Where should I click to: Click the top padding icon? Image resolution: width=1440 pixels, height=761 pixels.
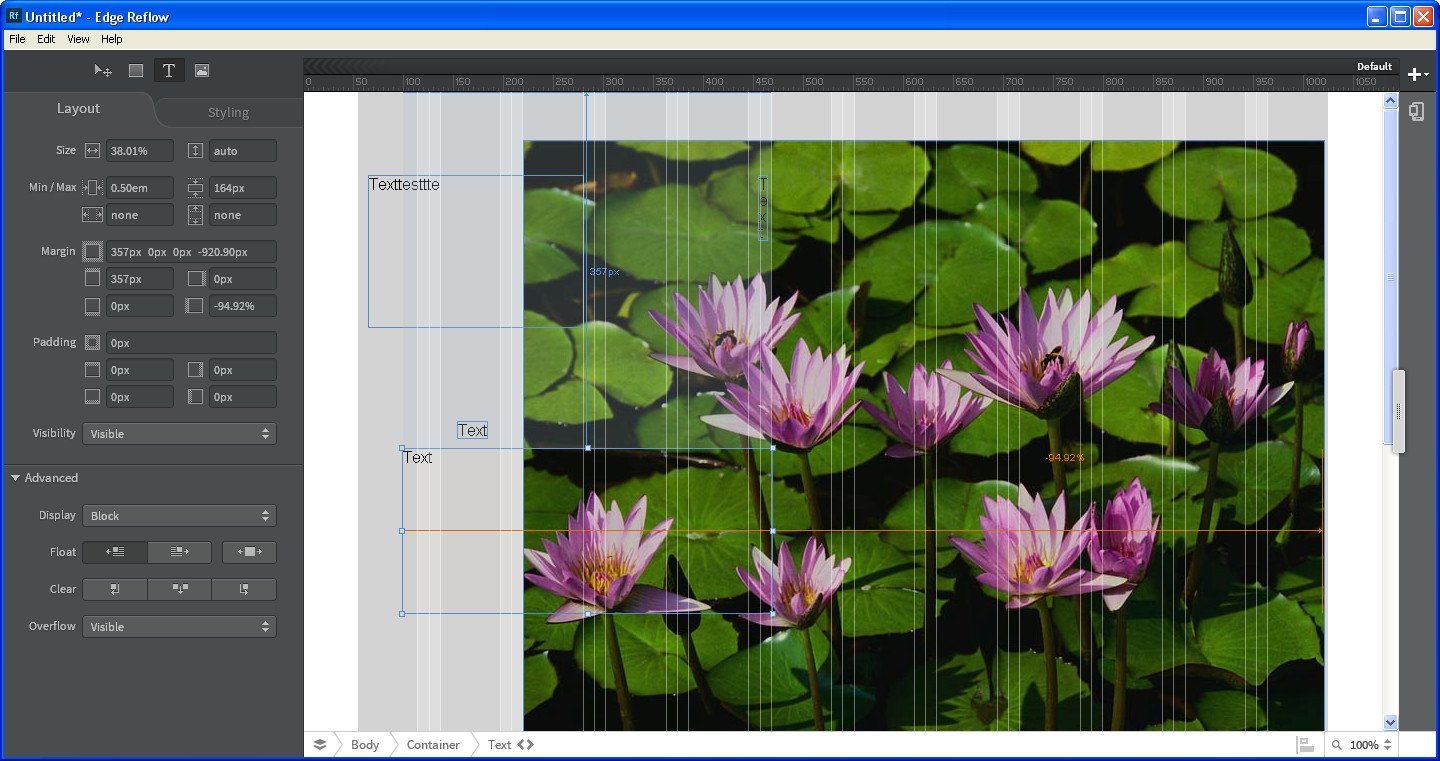93,370
